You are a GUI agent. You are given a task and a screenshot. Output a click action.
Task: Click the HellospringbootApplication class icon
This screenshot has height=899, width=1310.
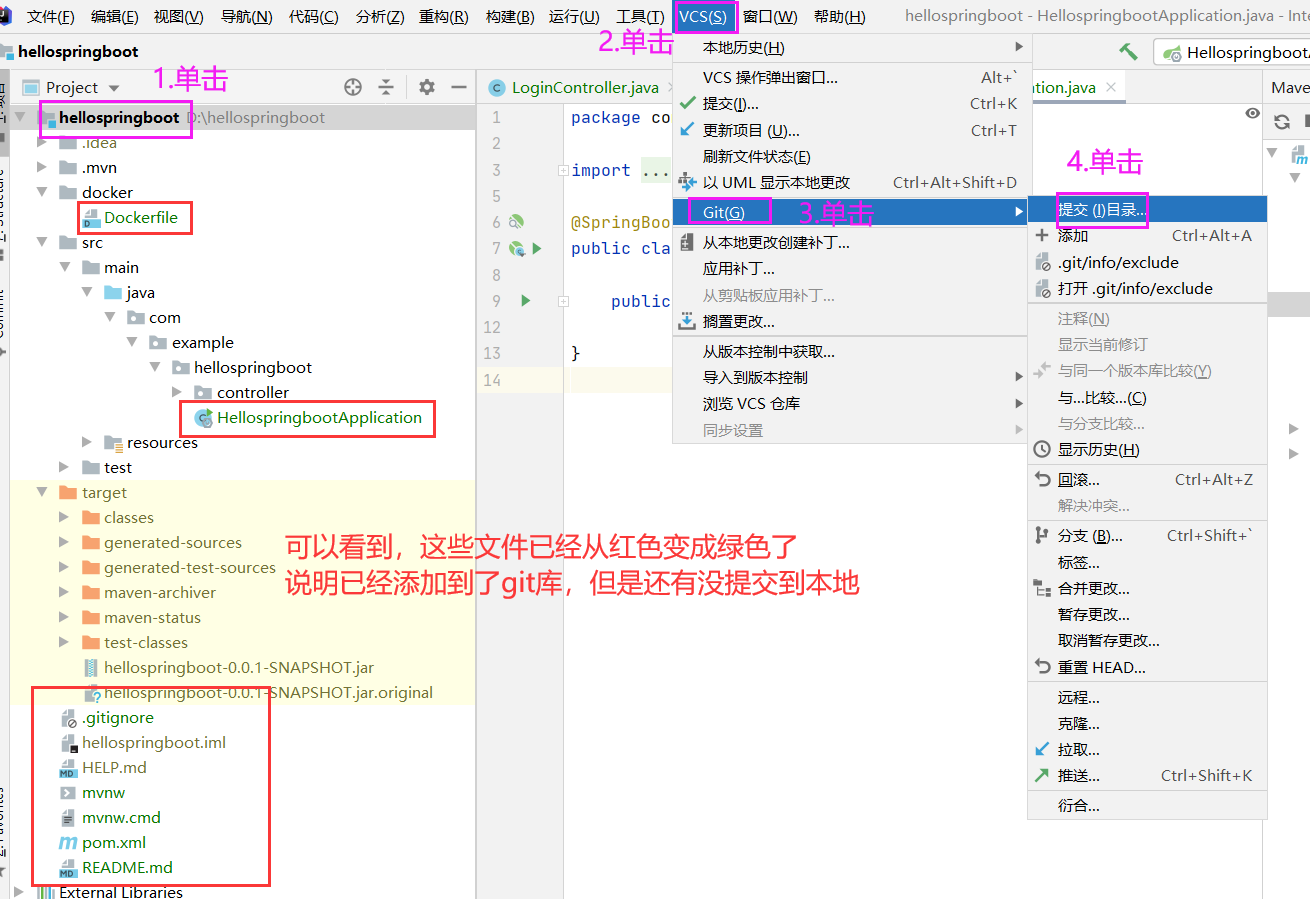(x=204, y=418)
